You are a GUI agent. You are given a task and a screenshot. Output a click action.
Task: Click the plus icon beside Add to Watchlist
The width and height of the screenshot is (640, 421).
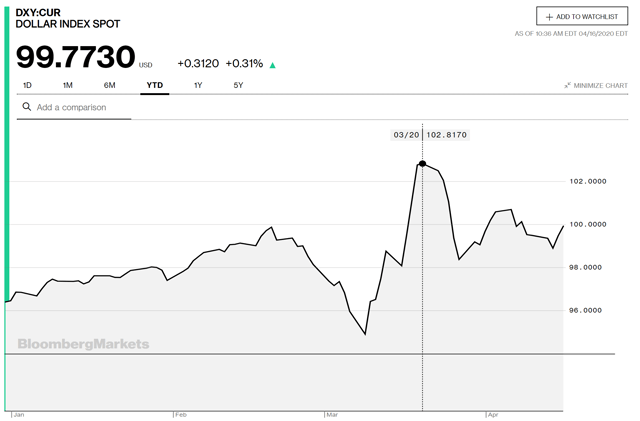click(x=550, y=17)
